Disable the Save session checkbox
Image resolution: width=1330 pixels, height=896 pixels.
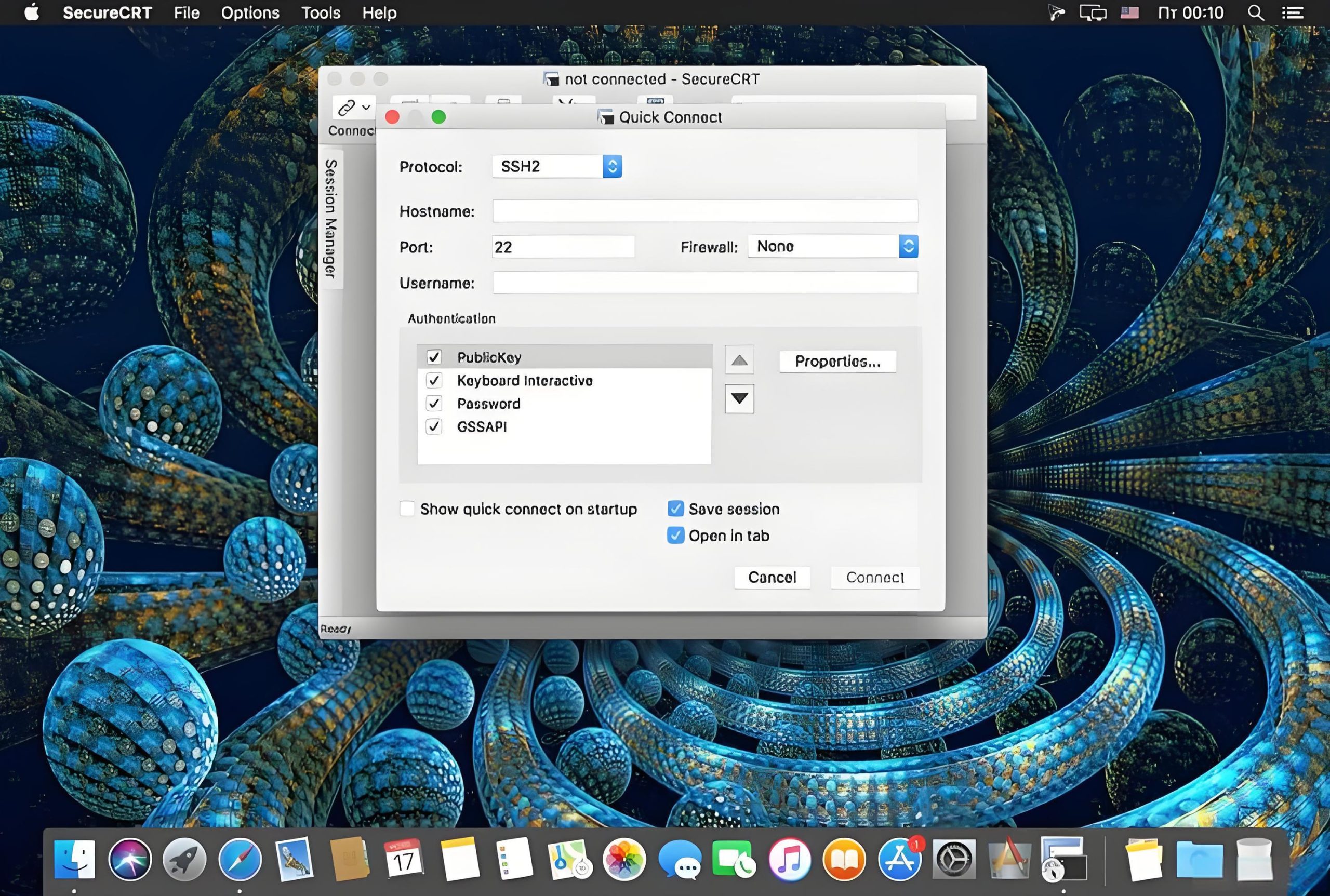[675, 509]
